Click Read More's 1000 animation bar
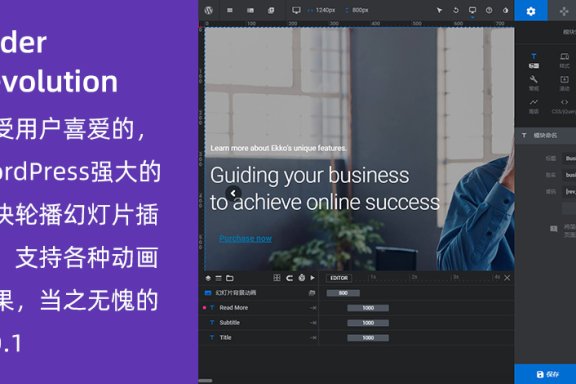576x384 pixels. click(368, 308)
